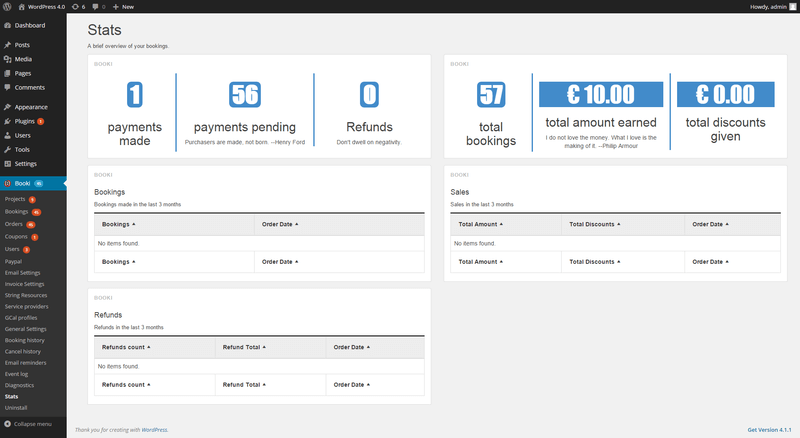Click the Appearance brush icon
This screenshot has width=800, height=438.
(x=7, y=106)
